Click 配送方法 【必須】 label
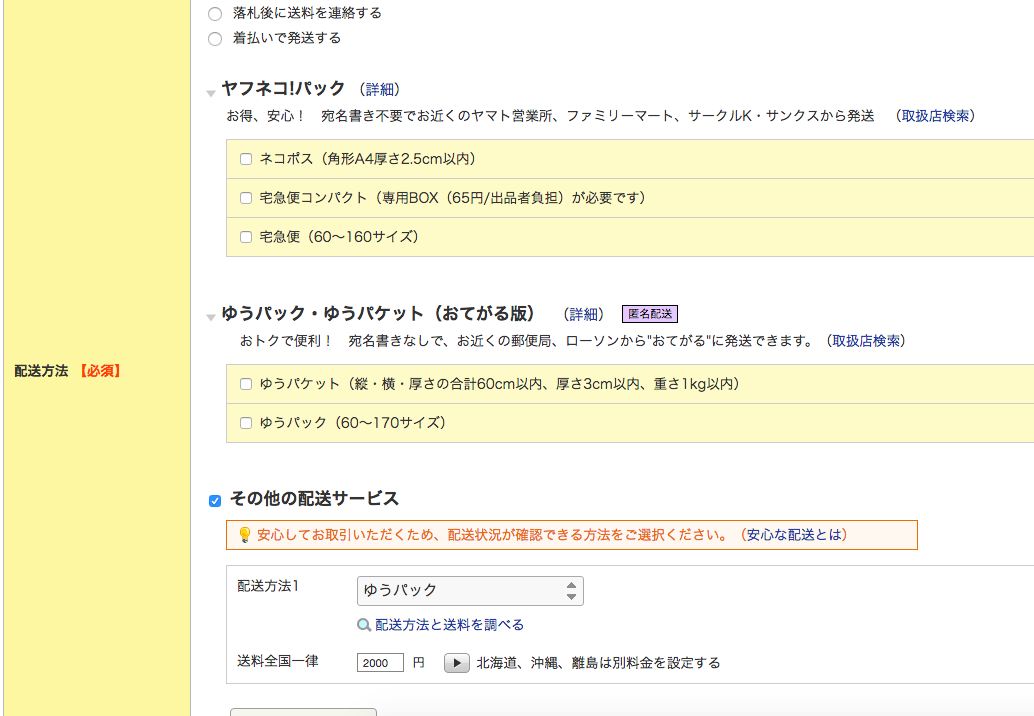 click(68, 371)
